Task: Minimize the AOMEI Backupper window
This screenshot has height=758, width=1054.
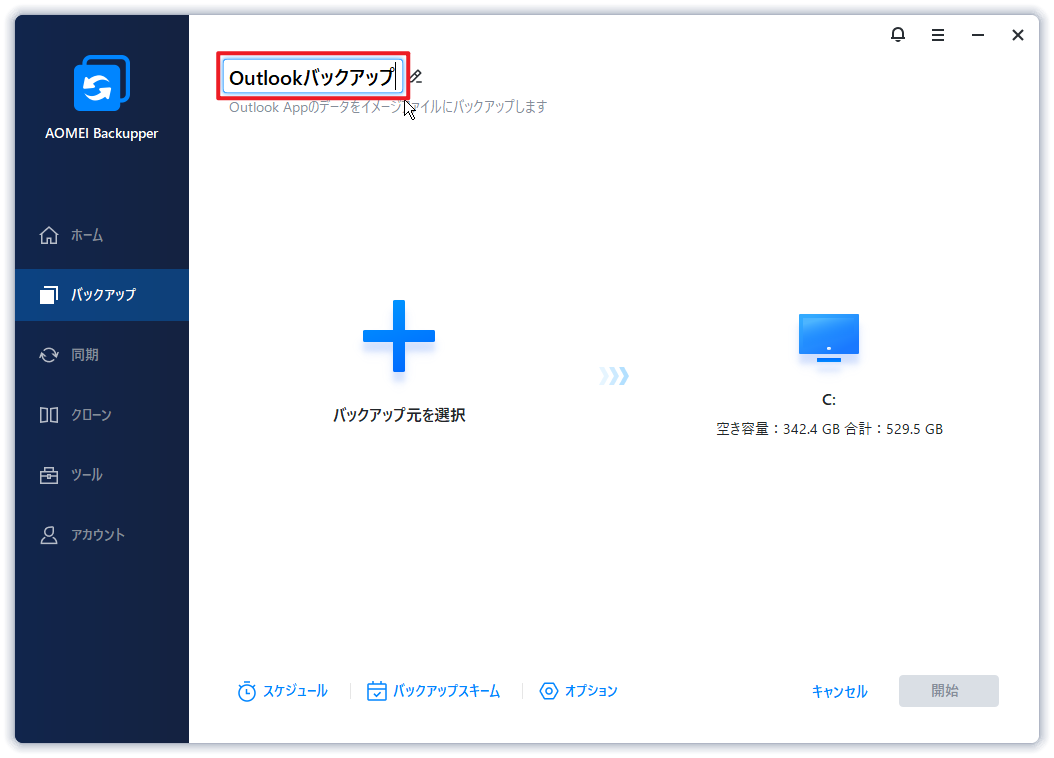Action: click(978, 35)
